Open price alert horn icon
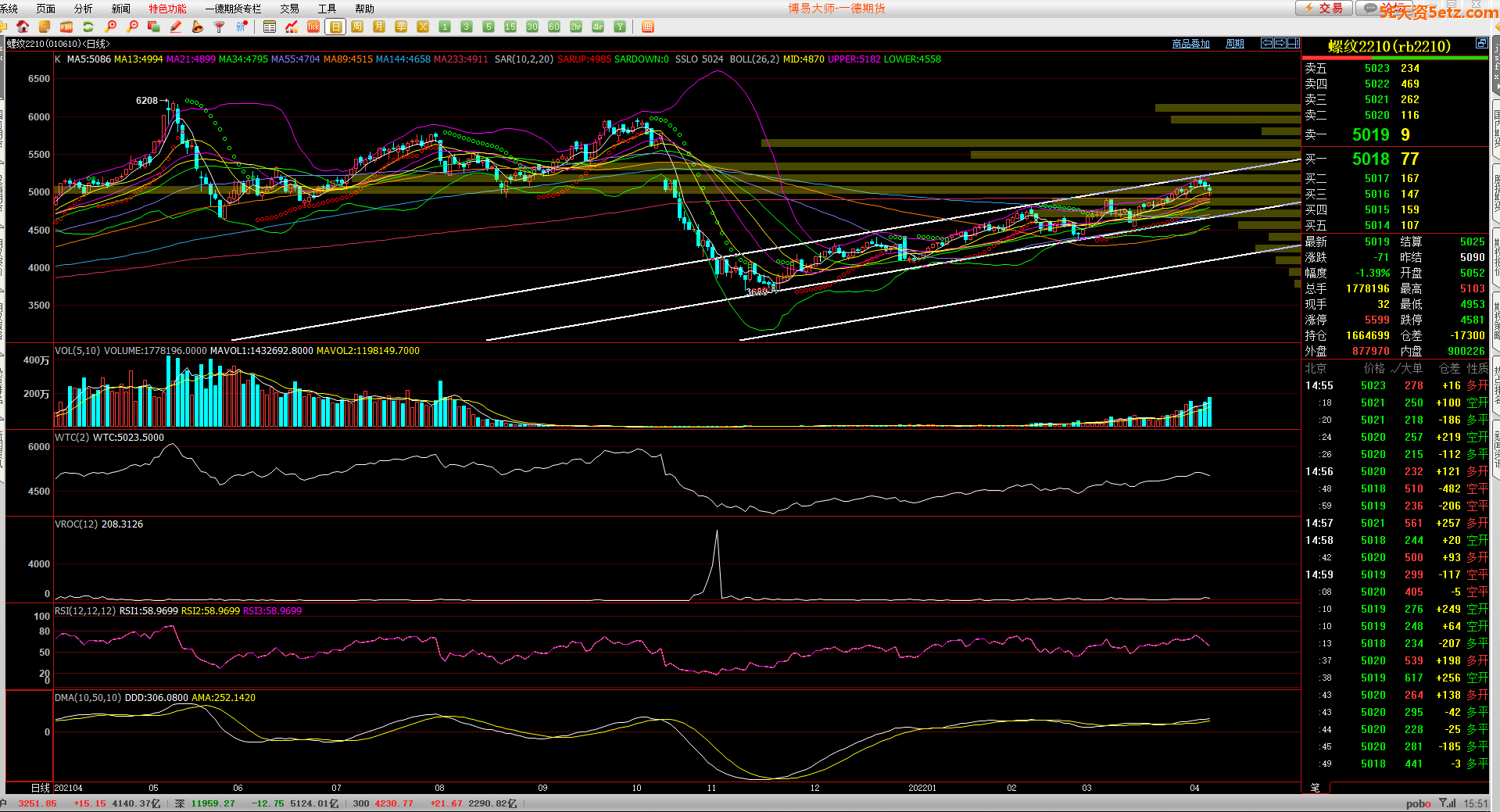 (x=198, y=27)
